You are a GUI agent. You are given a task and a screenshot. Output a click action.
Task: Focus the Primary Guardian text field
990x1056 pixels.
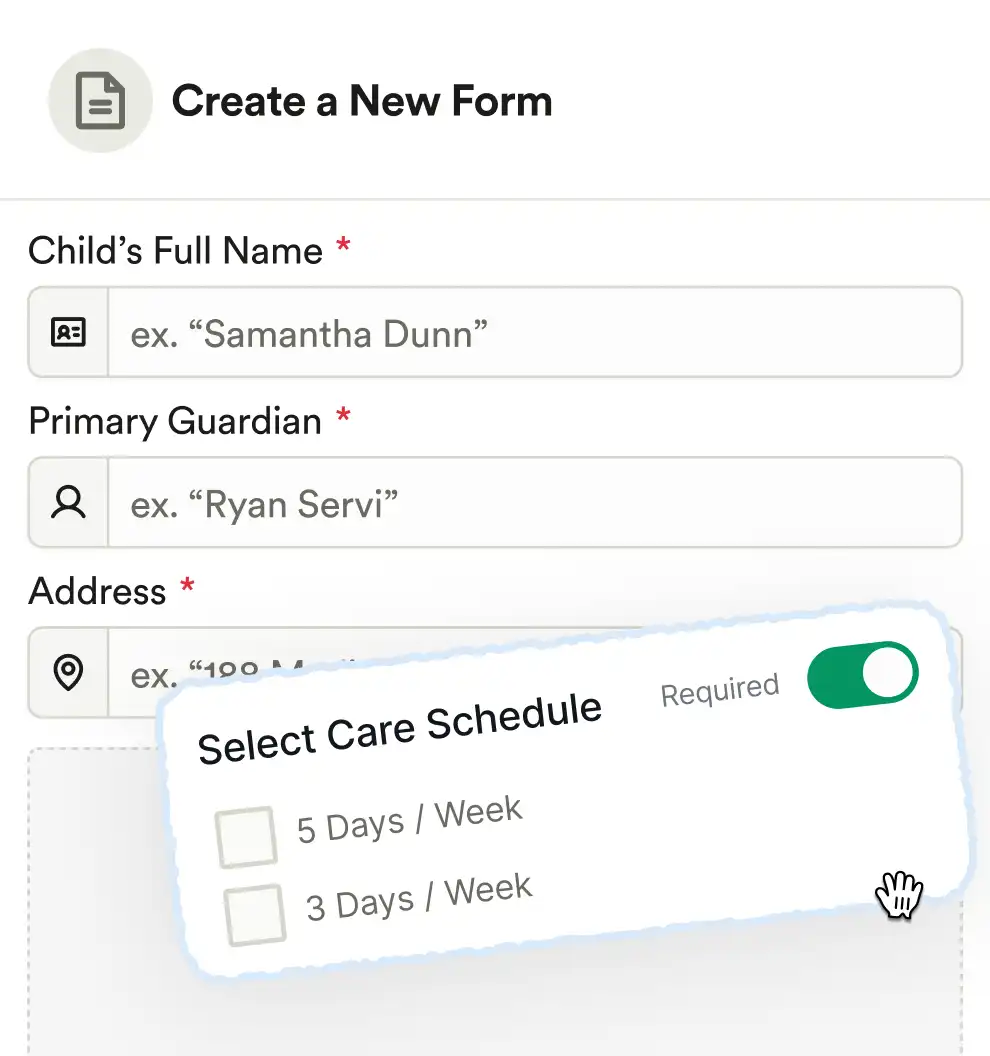[534, 502]
